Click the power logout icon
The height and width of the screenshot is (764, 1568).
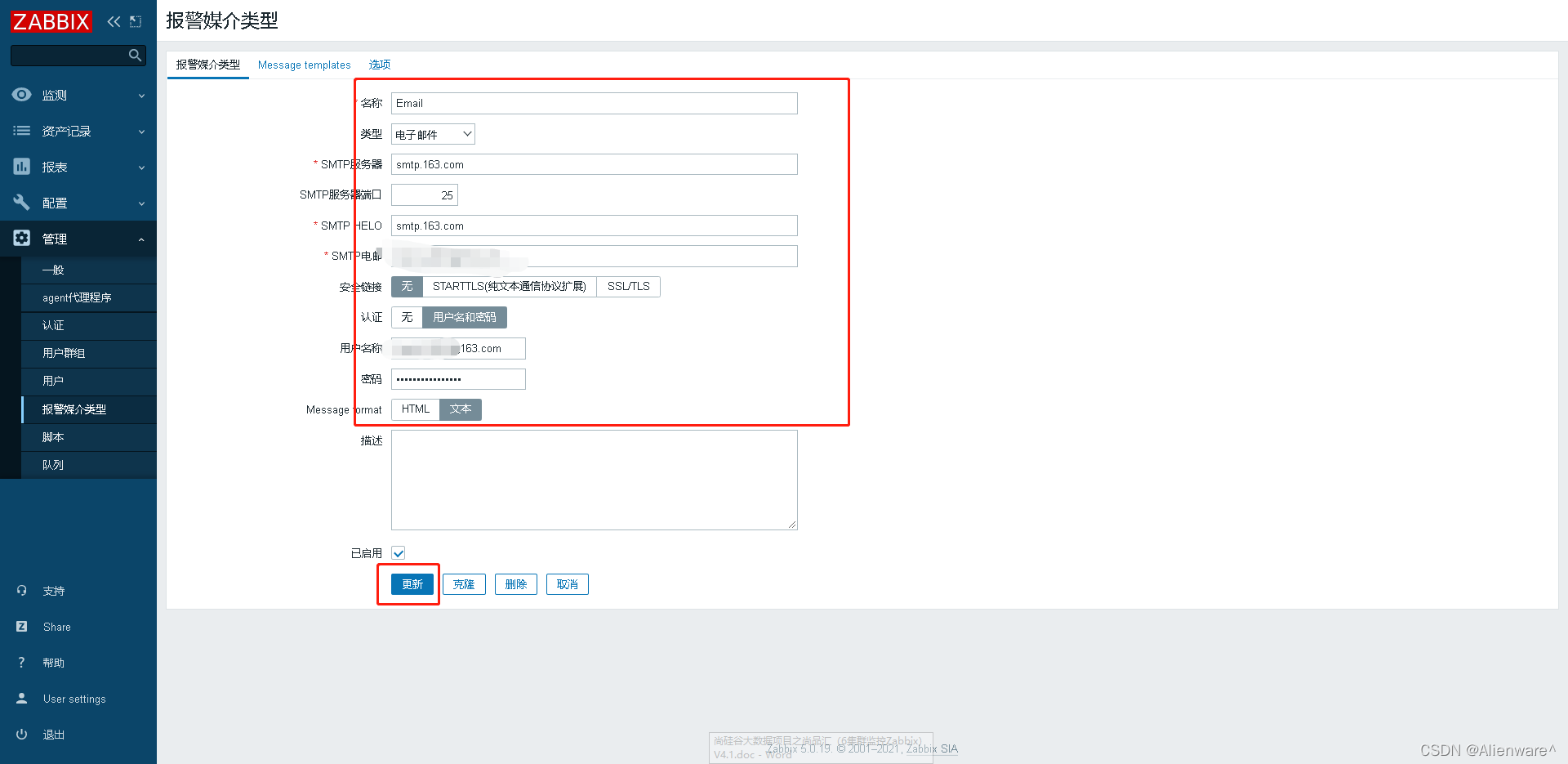click(21, 735)
